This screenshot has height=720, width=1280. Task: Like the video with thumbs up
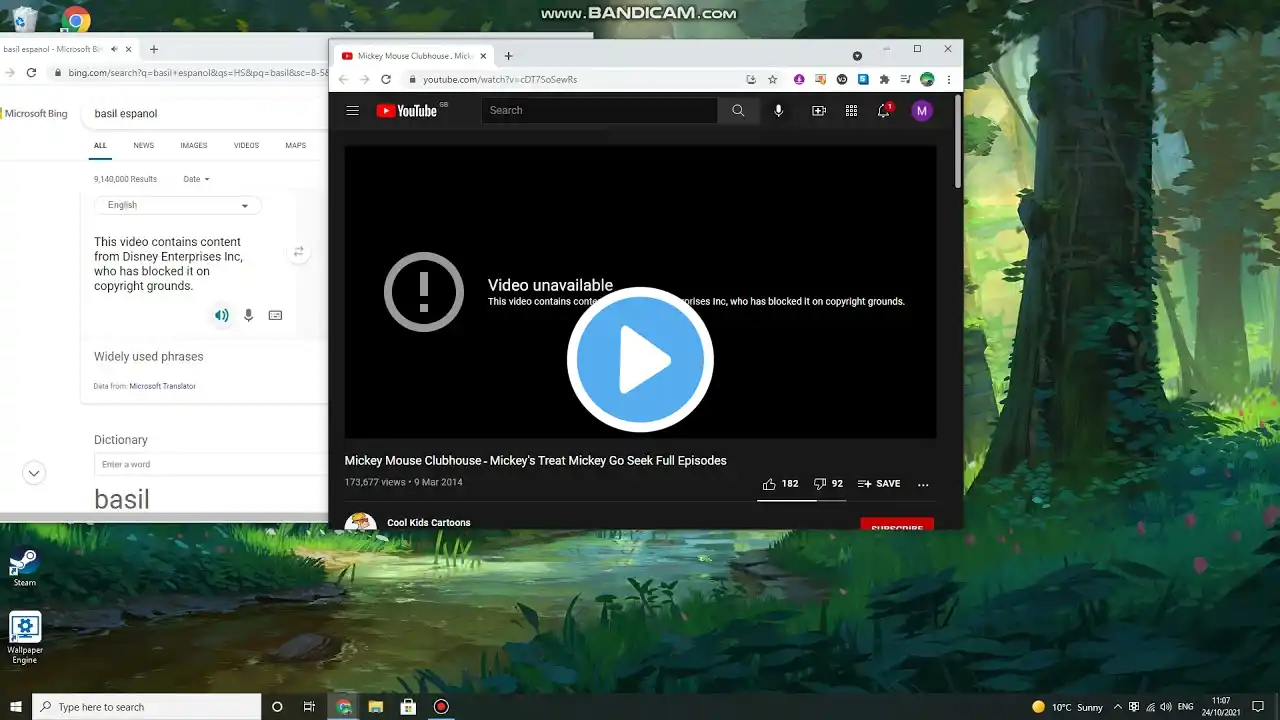[780, 484]
